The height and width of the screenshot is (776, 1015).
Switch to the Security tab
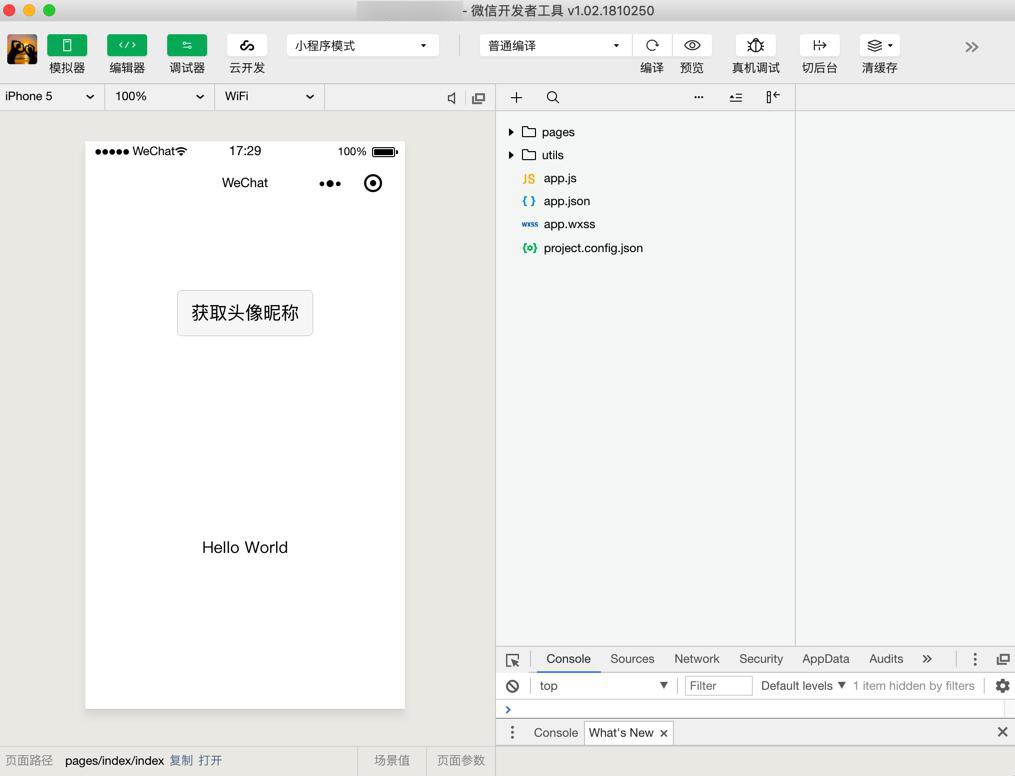pos(761,659)
